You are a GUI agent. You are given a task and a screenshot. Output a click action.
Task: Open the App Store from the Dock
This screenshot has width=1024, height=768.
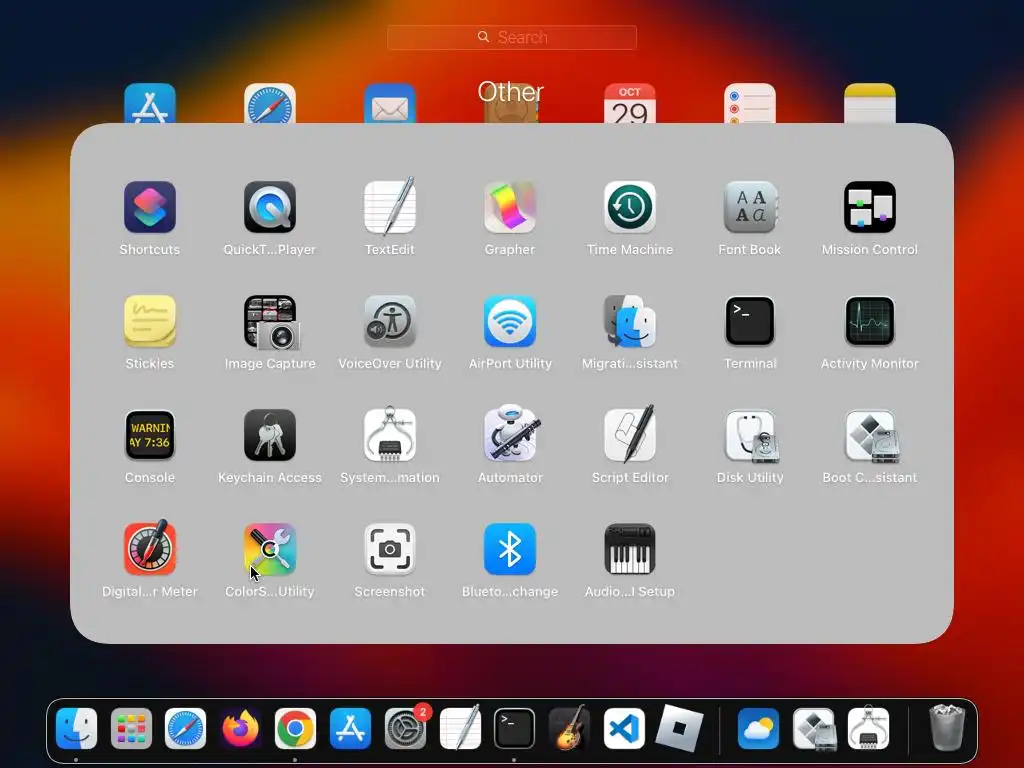(350, 728)
